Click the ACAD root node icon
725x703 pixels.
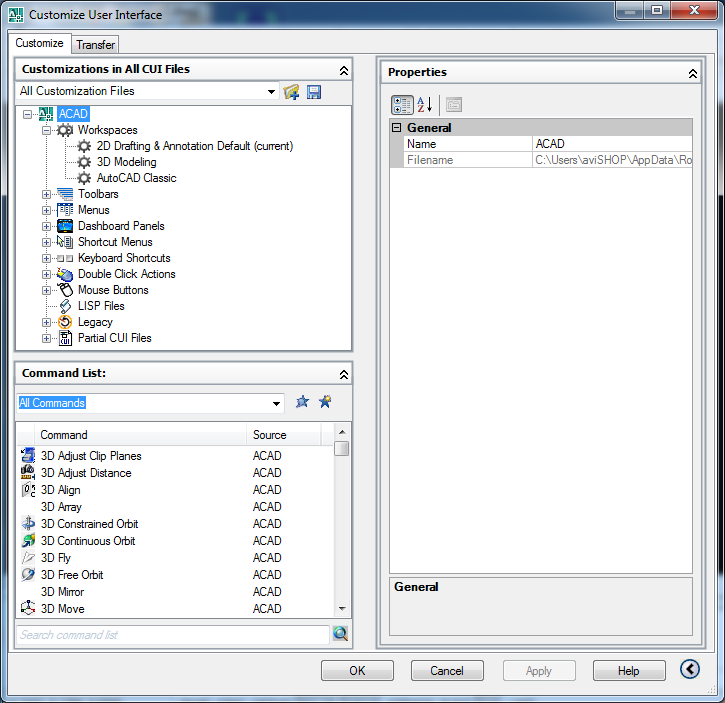point(46,114)
